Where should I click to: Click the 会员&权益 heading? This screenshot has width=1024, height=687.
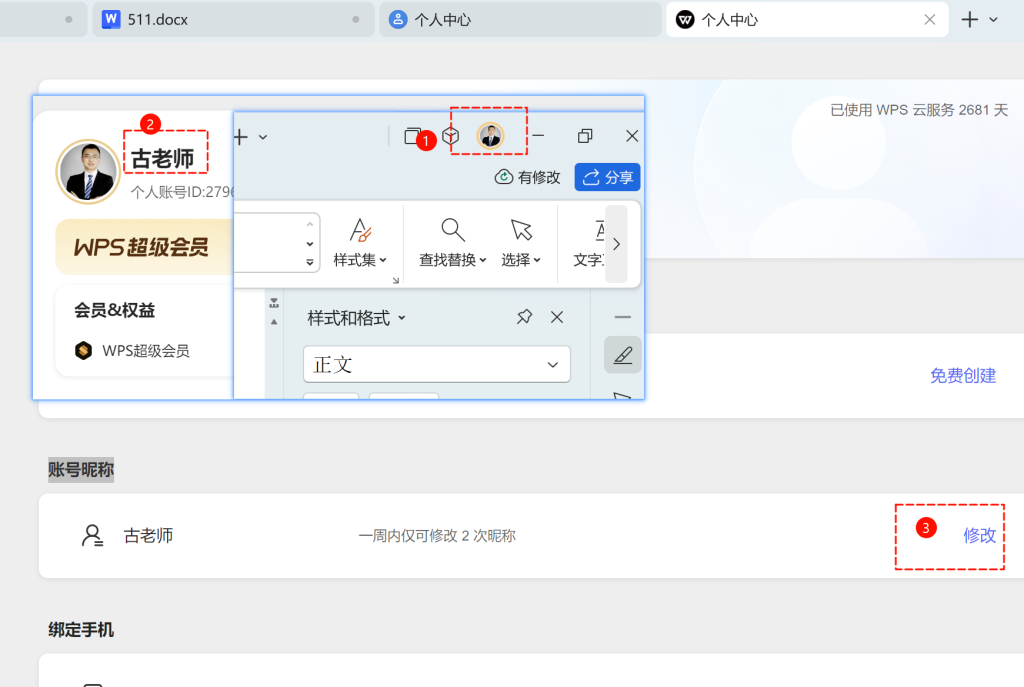tap(114, 310)
